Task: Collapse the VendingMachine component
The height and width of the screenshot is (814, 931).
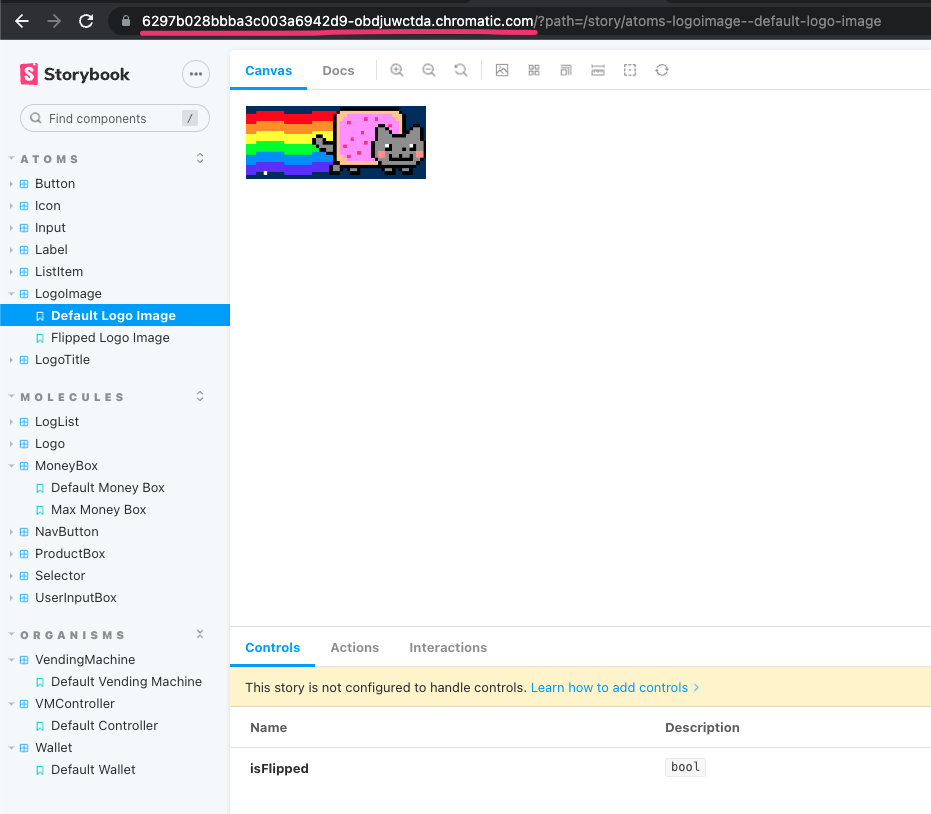Action: pos(85,660)
